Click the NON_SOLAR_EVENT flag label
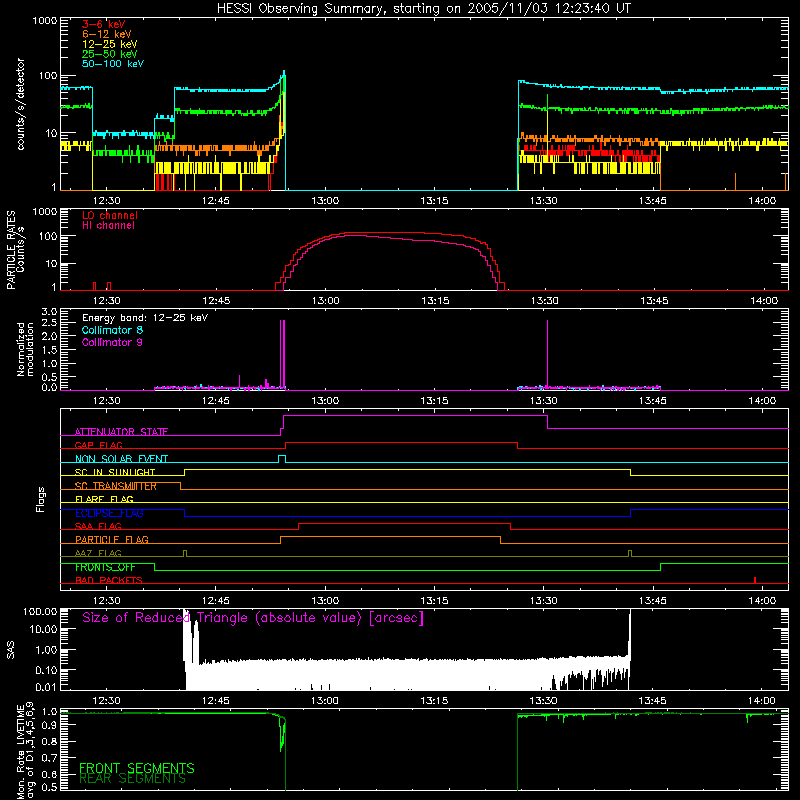This screenshot has width=800, height=800. tap(121, 459)
